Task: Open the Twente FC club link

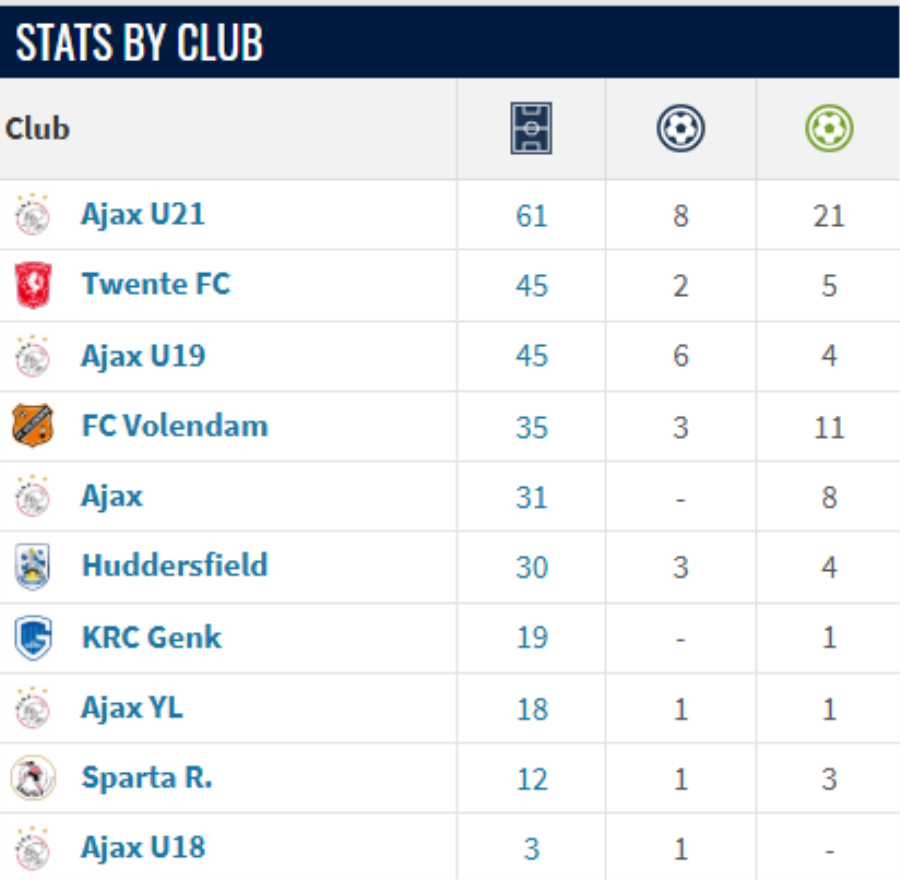Action: 156,284
